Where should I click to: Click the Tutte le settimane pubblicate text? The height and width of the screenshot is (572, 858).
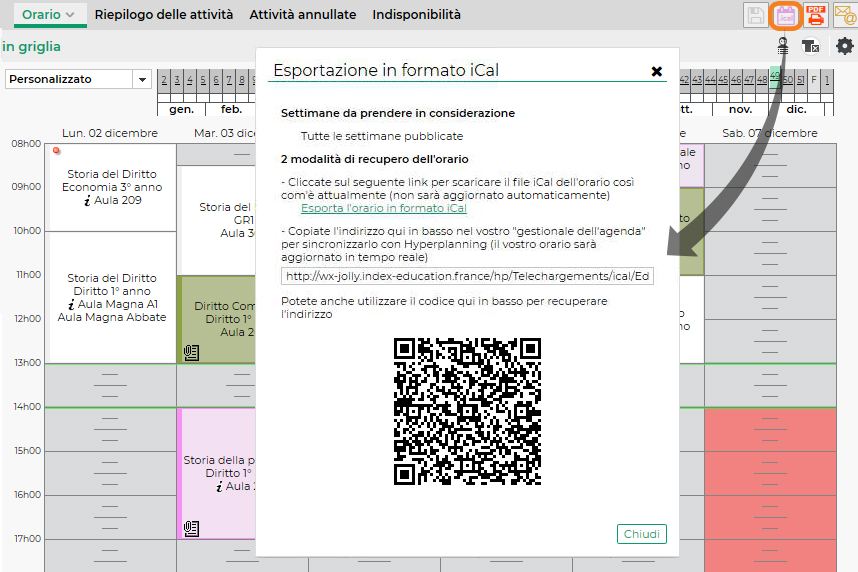coord(382,136)
